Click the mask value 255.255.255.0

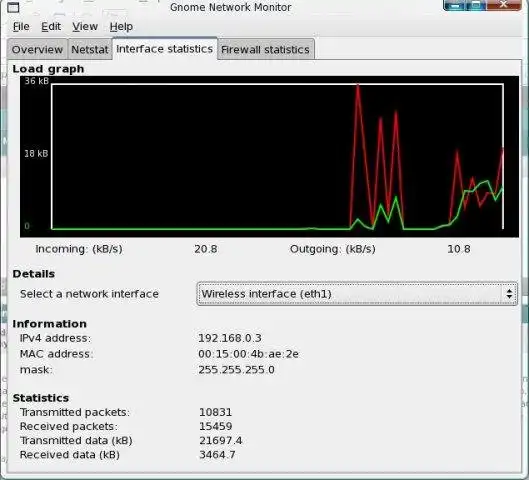236,370
